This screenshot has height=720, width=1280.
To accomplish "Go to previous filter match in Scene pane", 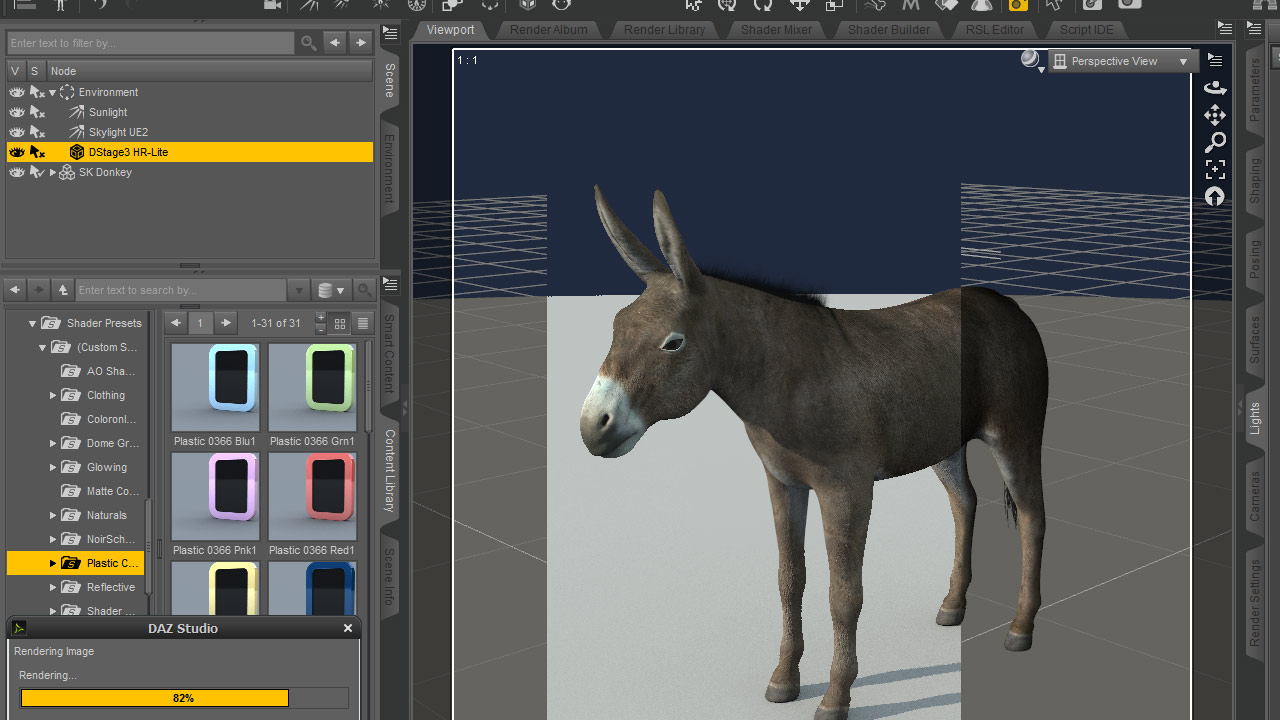I will click(x=335, y=43).
